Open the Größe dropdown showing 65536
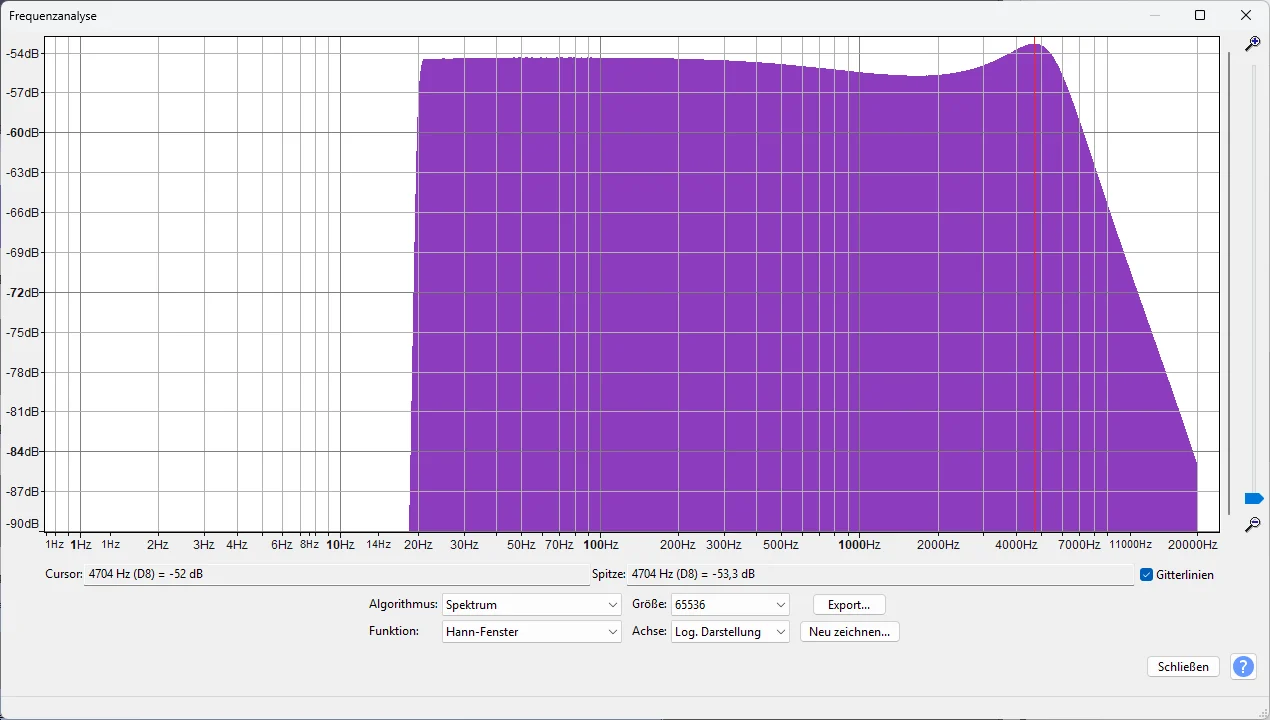This screenshot has width=1270, height=720. [731, 605]
